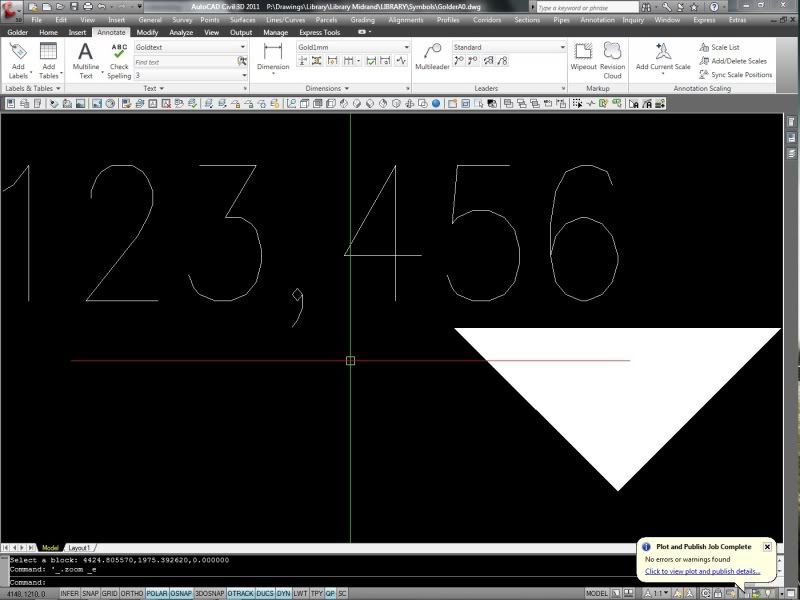
Task: Click the rightmost icon of lower toolbar
Action: coord(660,104)
